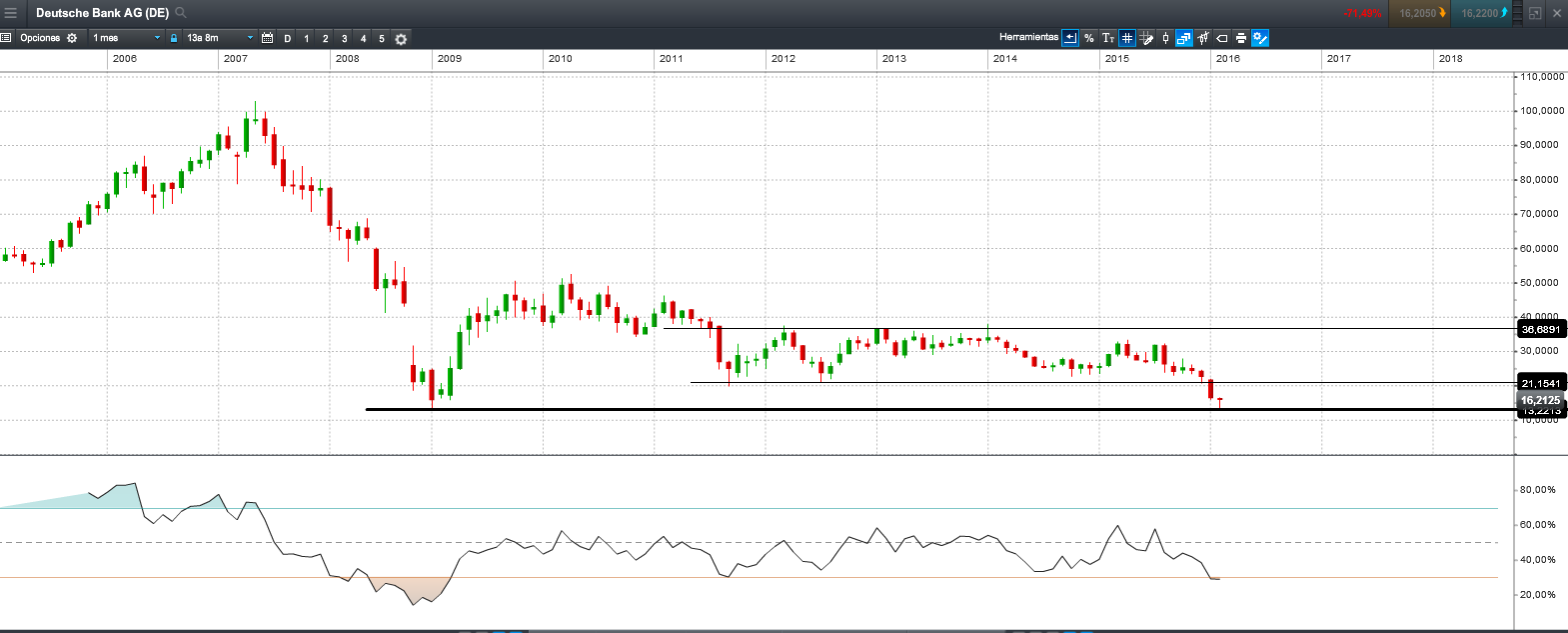Screen dimensions: 1568x633
Task: Click the search icon beside Deutsche Bank AG
Action: 181,13
